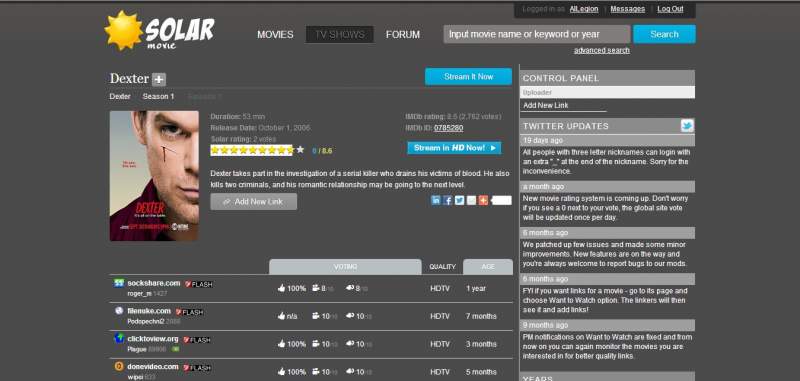Screen dimensions: 800x381
Task: Share on Facebook icon
Action: pyautogui.click(x=447, y=200)
